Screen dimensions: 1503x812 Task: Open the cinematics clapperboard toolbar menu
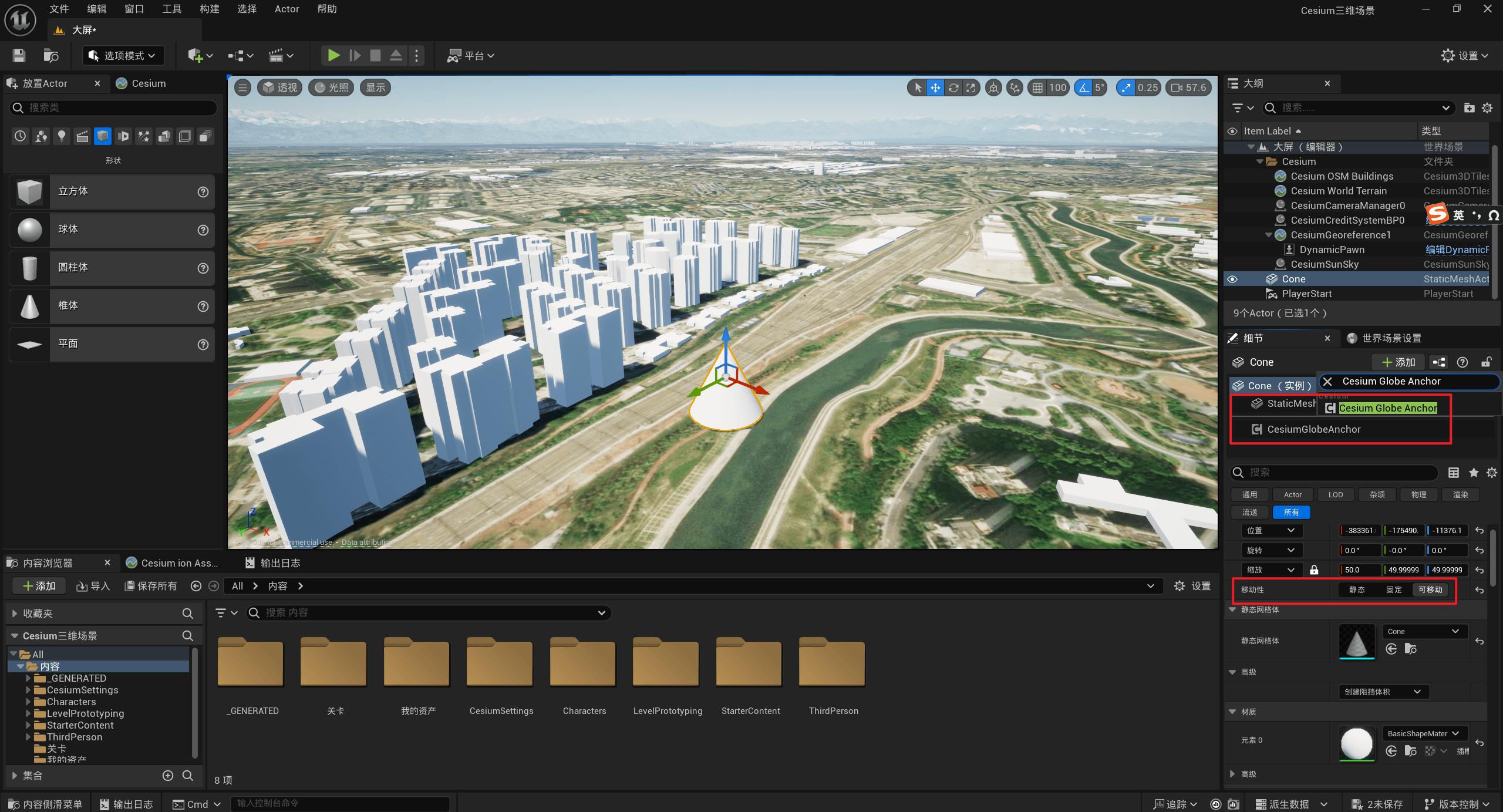(x=281, y=55)
